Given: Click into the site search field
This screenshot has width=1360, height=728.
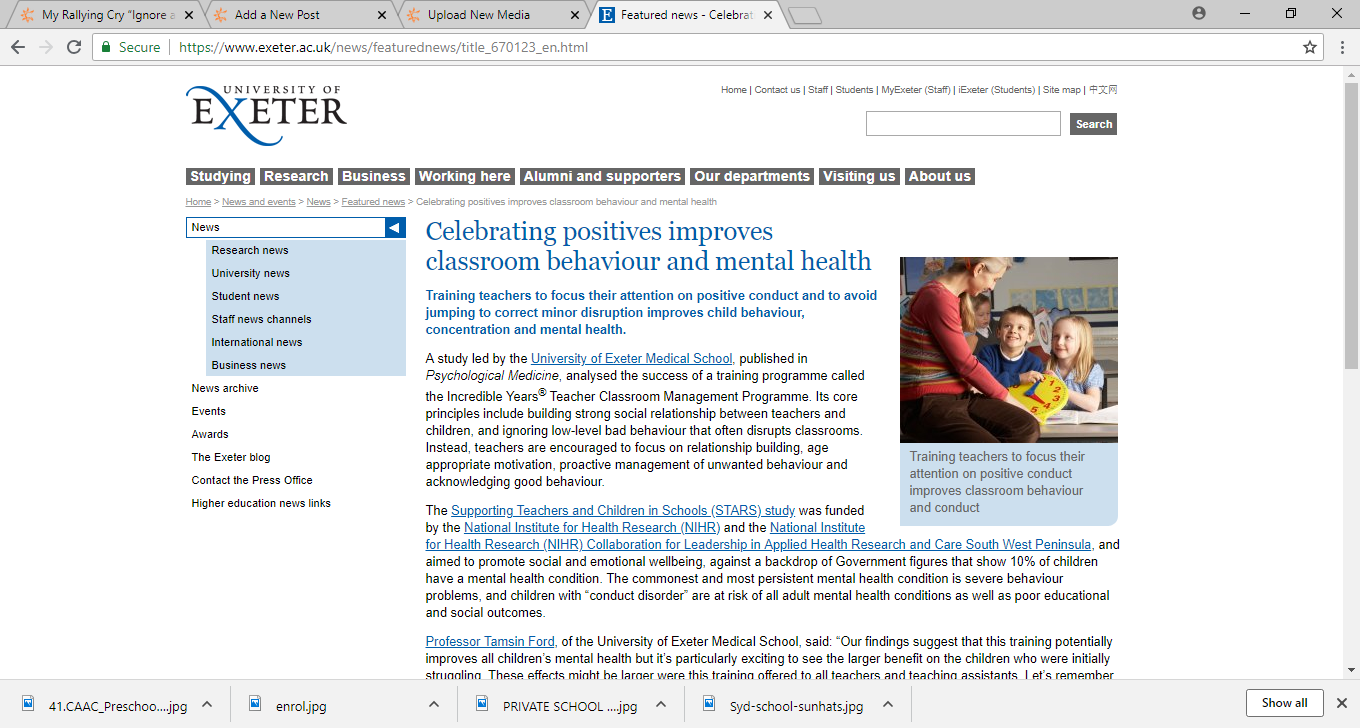Looking at the screenshot, I should click(x=963, y=124).
